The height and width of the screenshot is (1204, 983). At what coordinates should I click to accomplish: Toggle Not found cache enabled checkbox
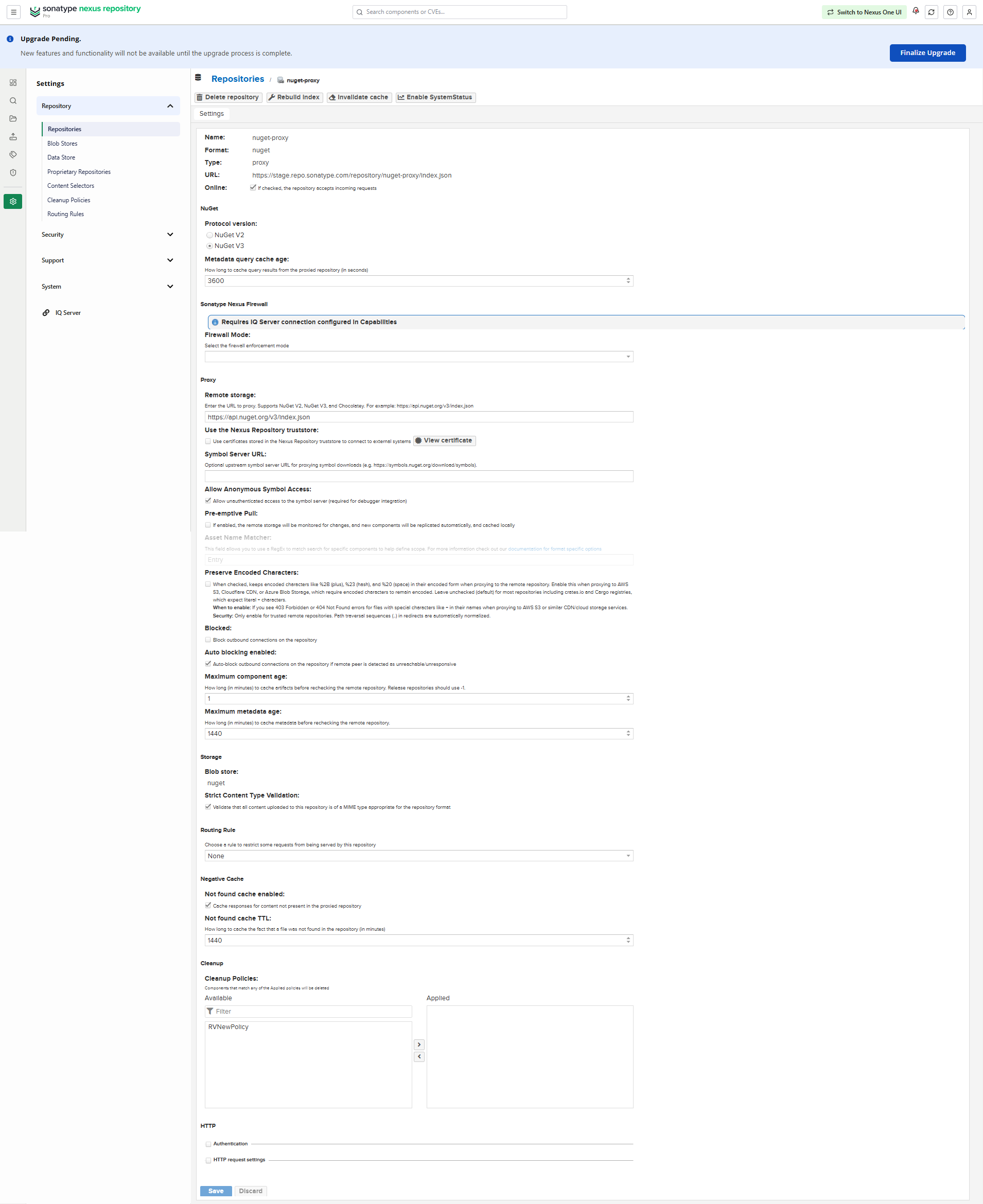208,905
